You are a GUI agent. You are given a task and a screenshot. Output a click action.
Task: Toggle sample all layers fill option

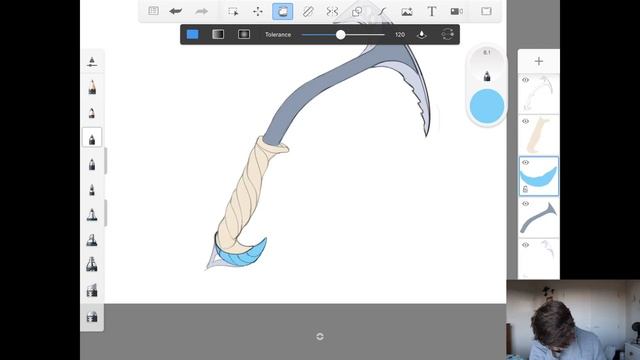422,35
